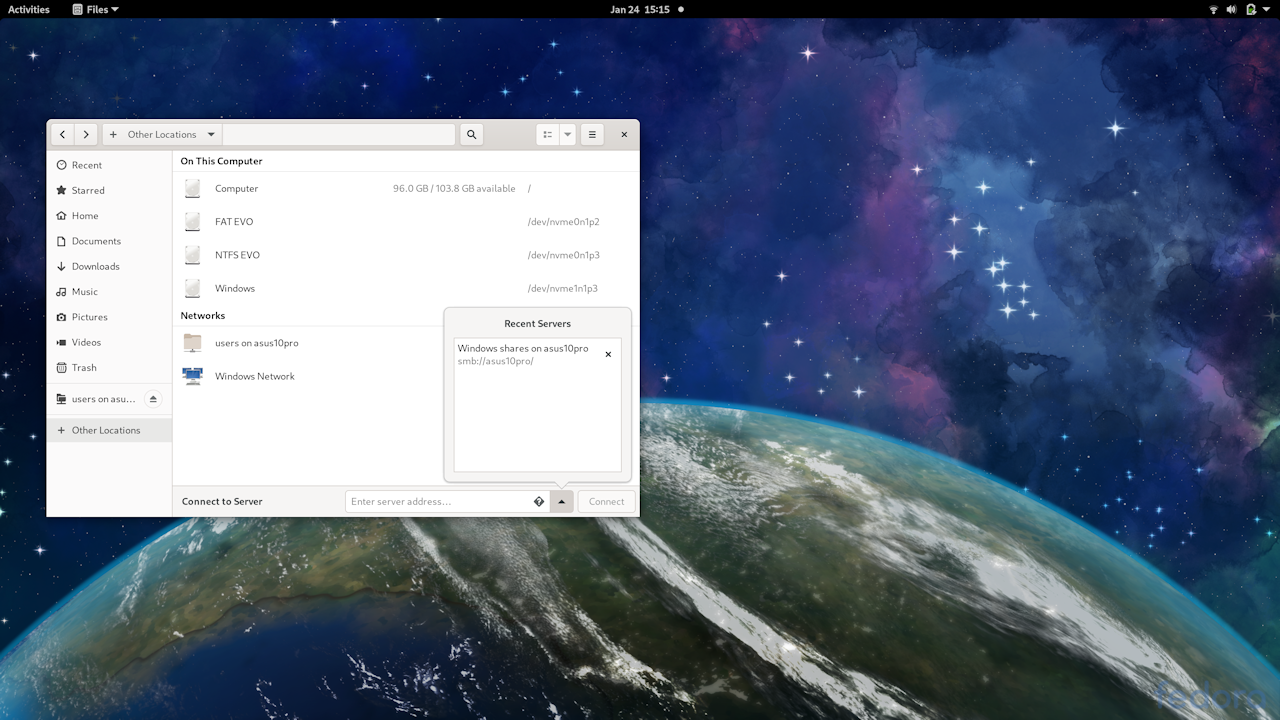The width and height of the screenshot is (1280, 720).
Task: Eject the users on asus share
Action: [153, 399]
